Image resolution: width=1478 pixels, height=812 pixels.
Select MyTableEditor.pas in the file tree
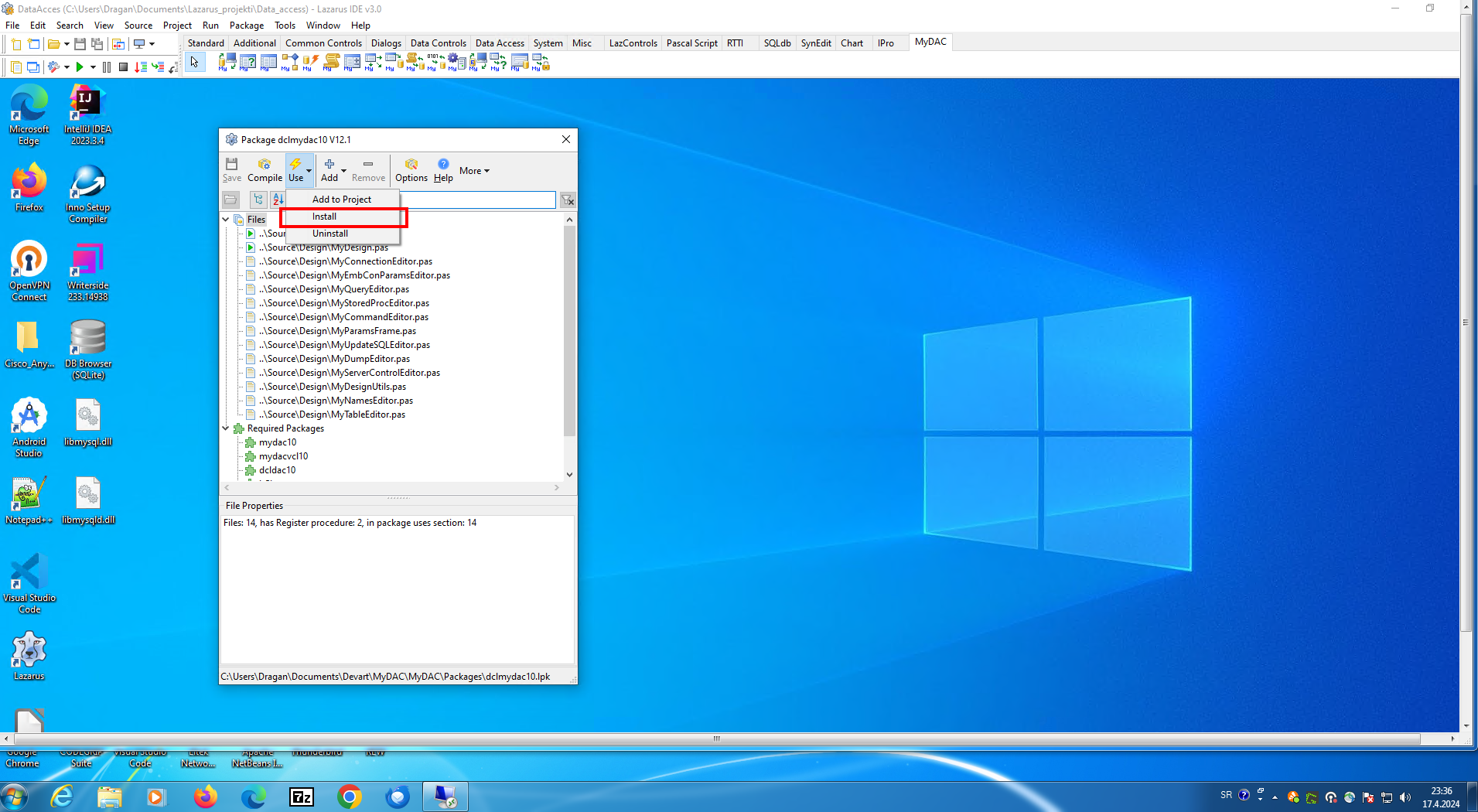point(333,415)
